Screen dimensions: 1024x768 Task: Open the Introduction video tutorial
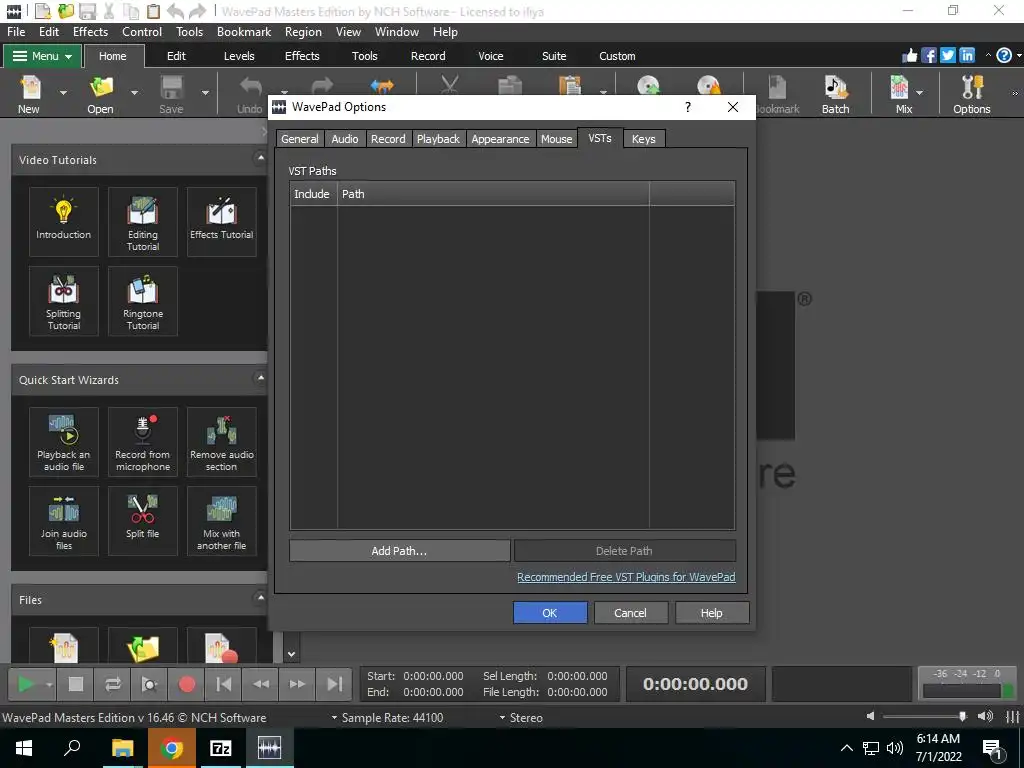point(63,221)
